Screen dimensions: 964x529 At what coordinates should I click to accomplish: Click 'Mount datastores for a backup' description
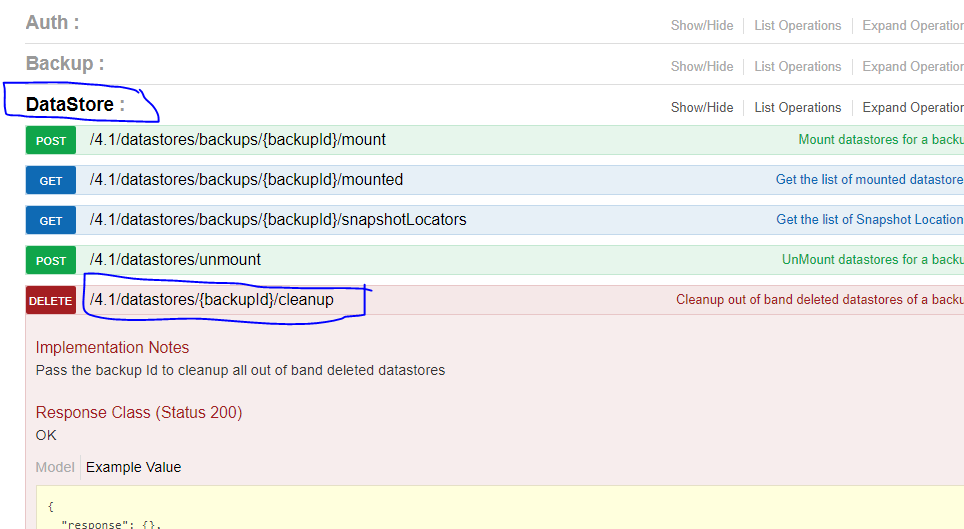[881, 140]
